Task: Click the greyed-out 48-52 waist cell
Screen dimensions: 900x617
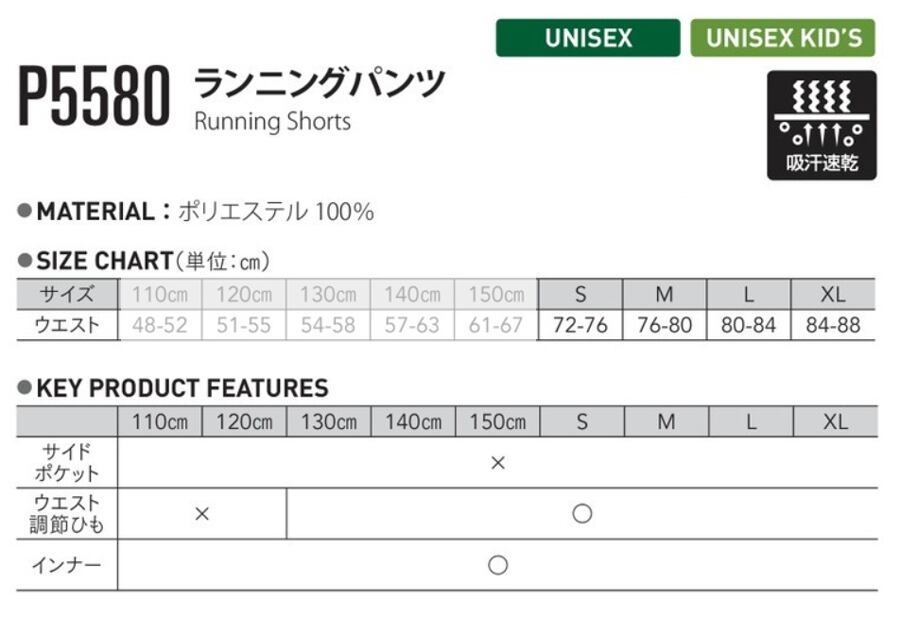Action: 160,326
